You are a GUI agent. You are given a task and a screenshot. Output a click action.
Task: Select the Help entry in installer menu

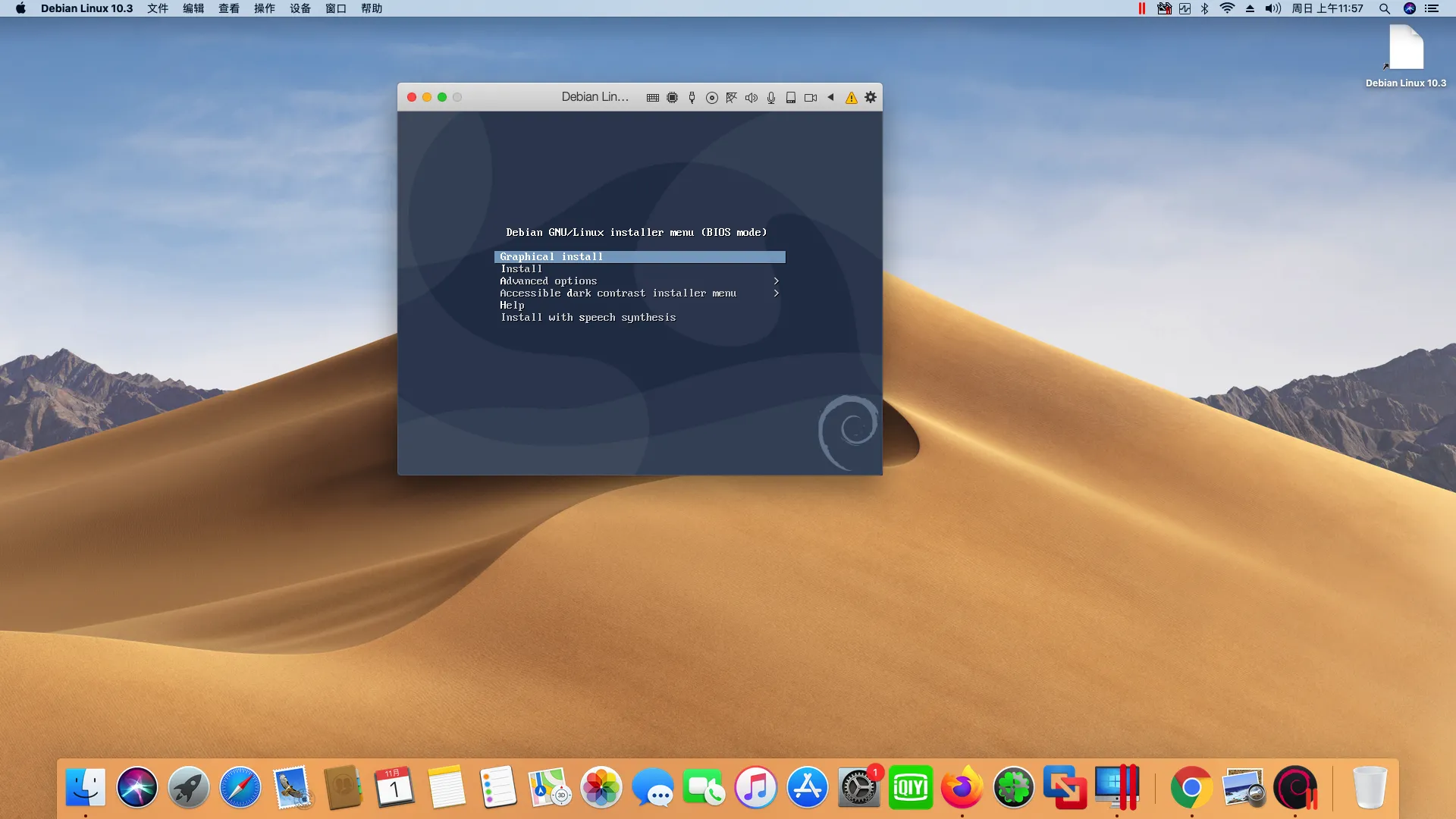(639, 306)
